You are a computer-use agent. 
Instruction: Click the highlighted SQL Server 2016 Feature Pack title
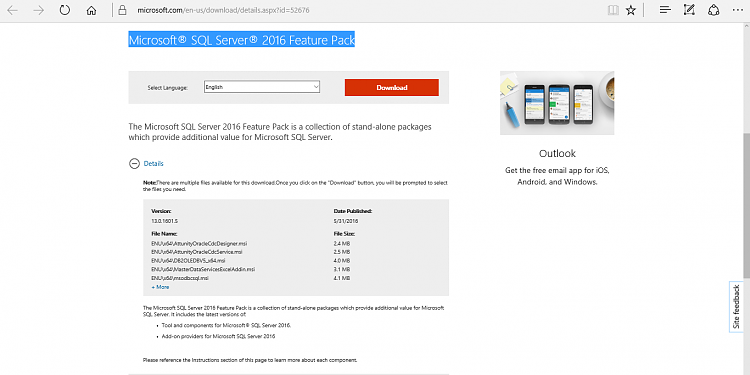(x=242, y=40)
